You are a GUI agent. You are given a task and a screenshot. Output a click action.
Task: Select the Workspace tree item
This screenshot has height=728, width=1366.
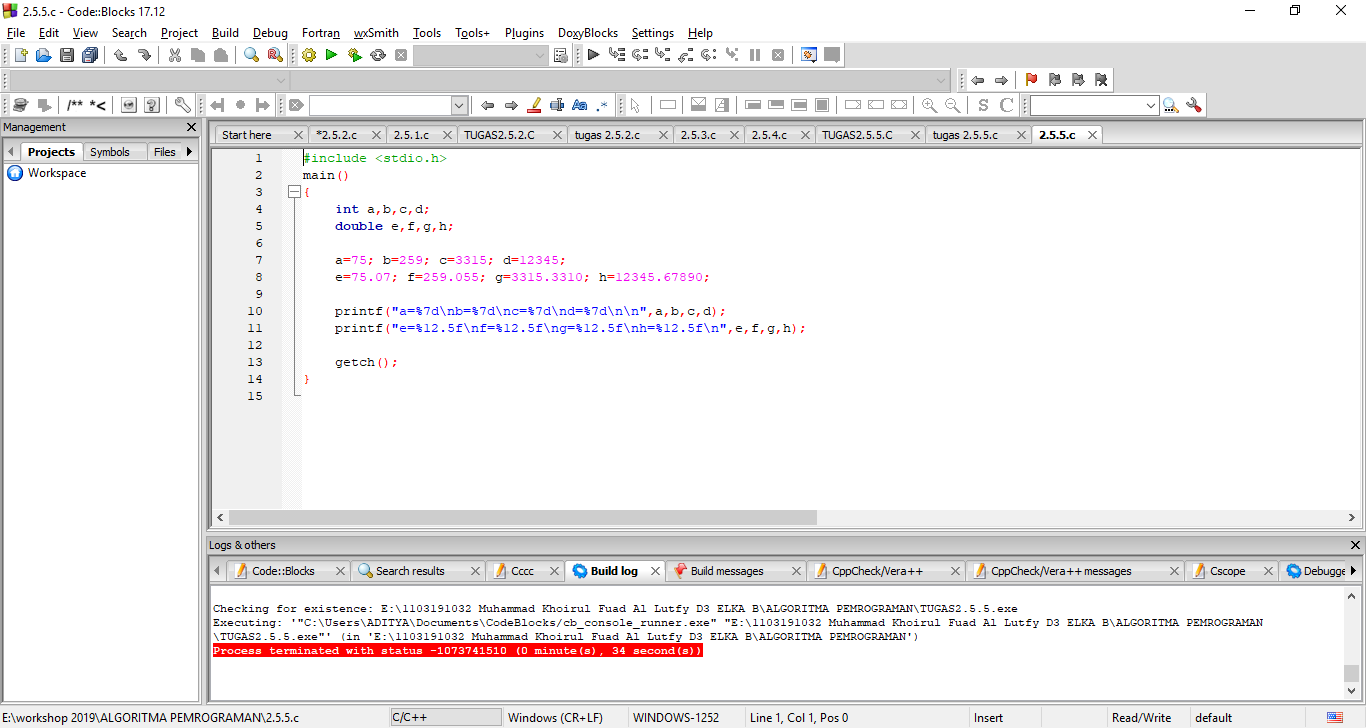point(57,173)
